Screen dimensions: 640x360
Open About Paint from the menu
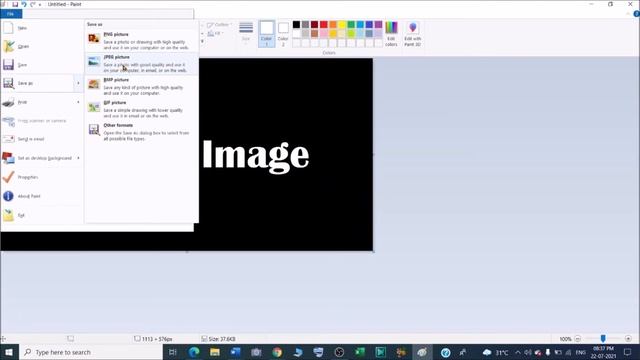click(42, 196)
